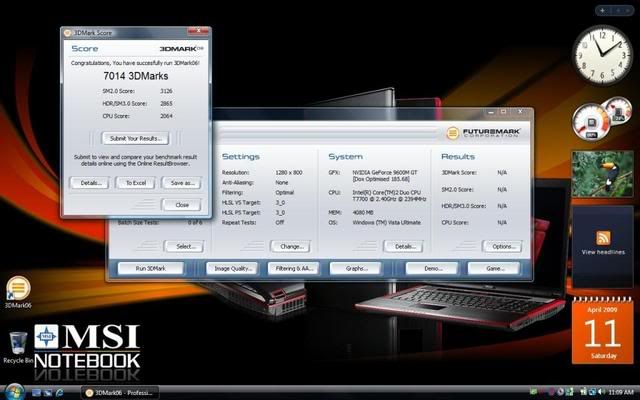
Task: Open Image Quality tool
Action: (x=232, y=269)
